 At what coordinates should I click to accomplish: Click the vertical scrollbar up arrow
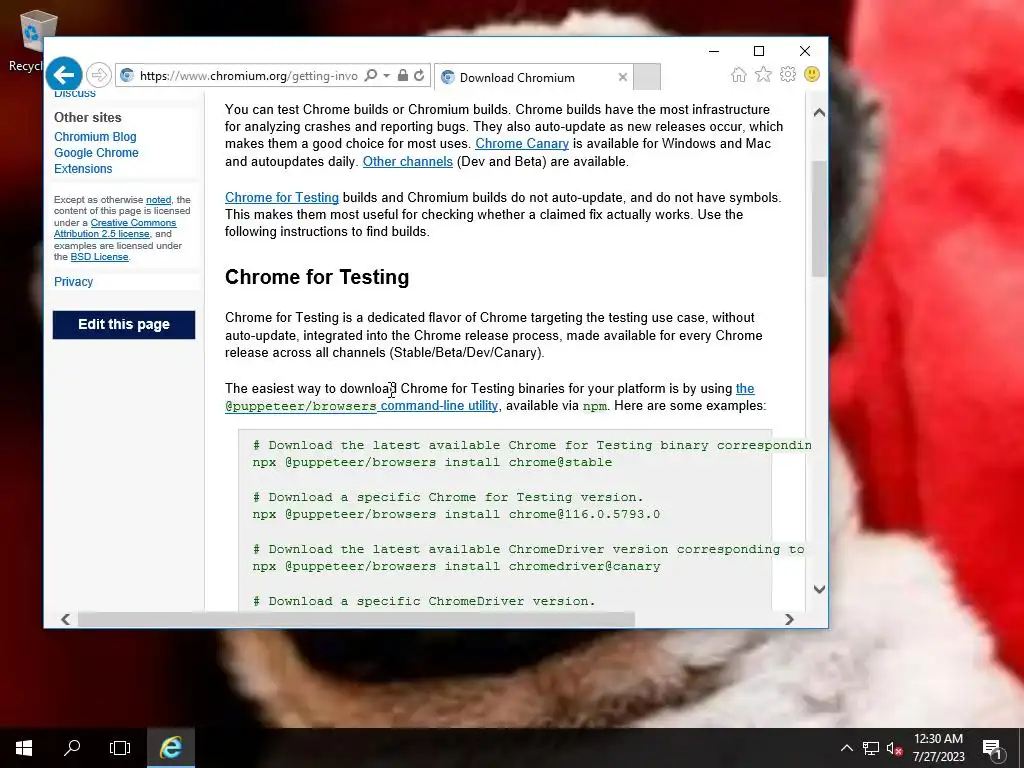(819, 112)
